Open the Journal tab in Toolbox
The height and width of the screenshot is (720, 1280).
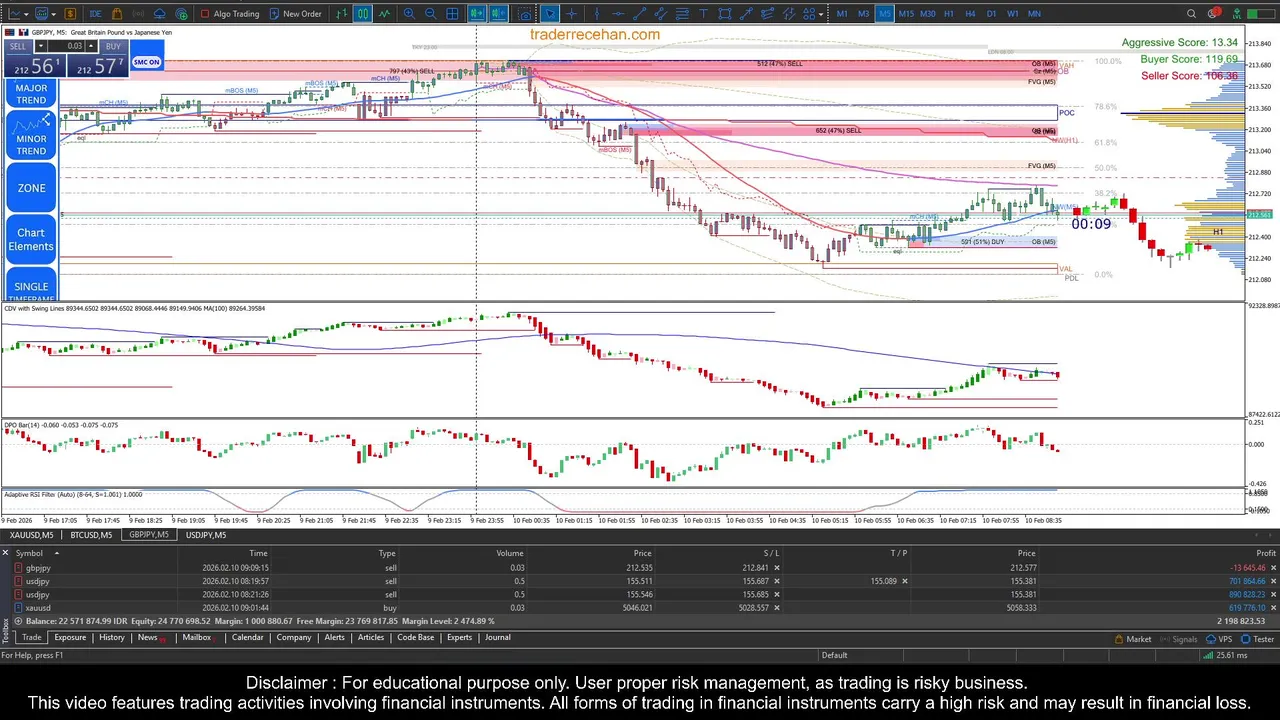497,638
